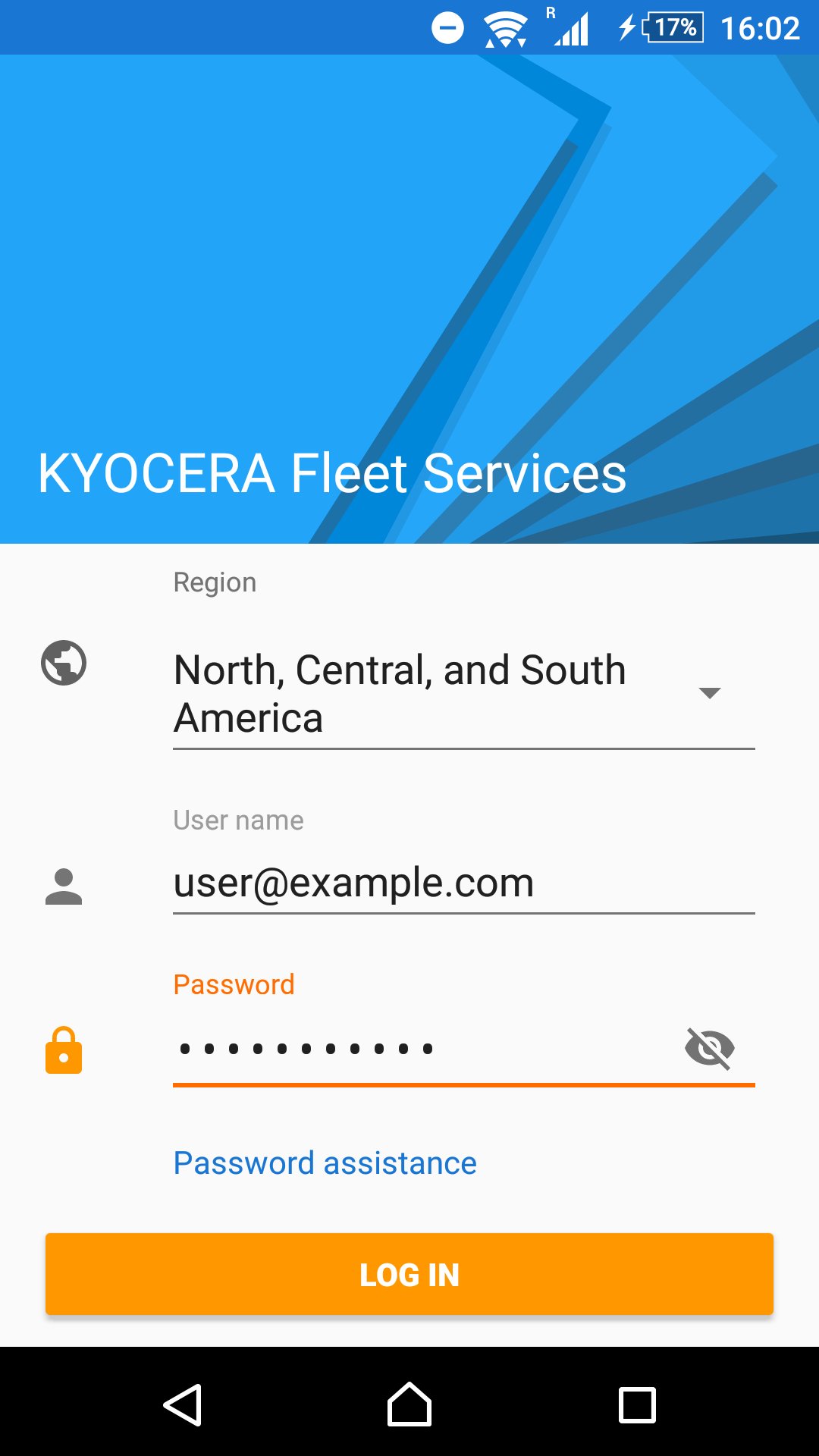Expand the Region dropdown arrow
Image resolution: width=819 pixels, height=1456 pixels.
(710, 693)
